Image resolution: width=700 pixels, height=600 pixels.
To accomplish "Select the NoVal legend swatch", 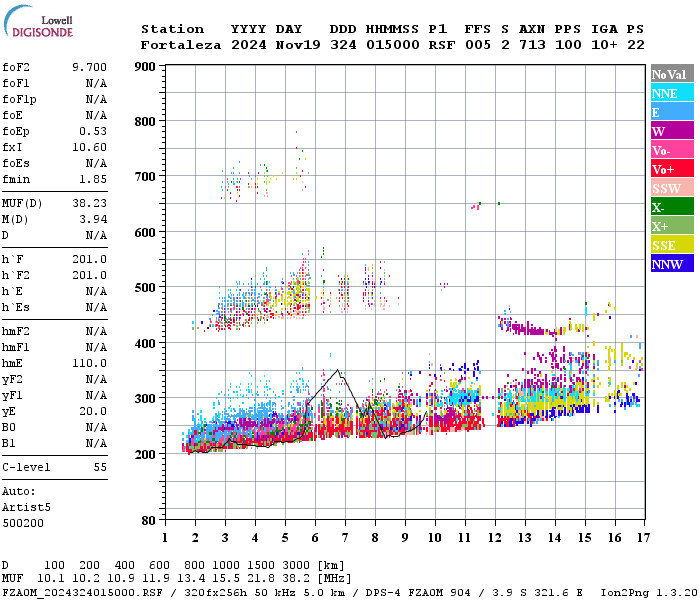I will (x=672, y=74).
